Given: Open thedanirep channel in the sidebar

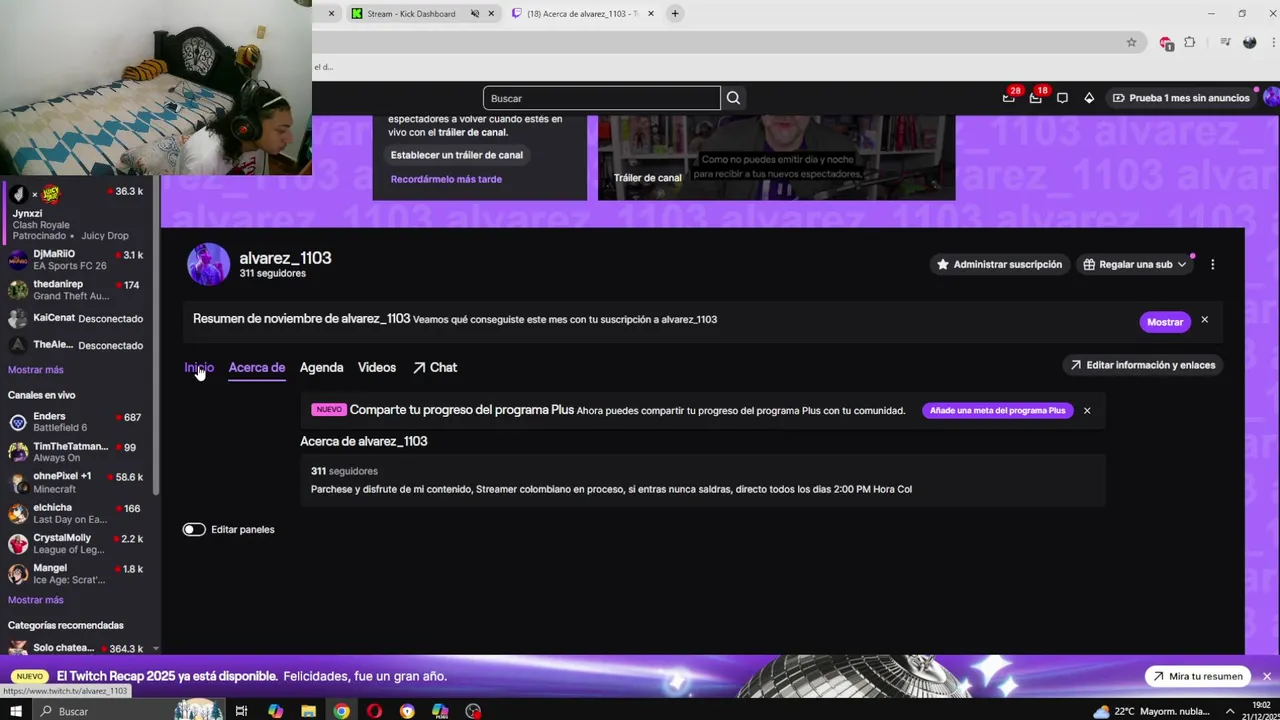Looking at the screenshot, I should coord(78,290).
